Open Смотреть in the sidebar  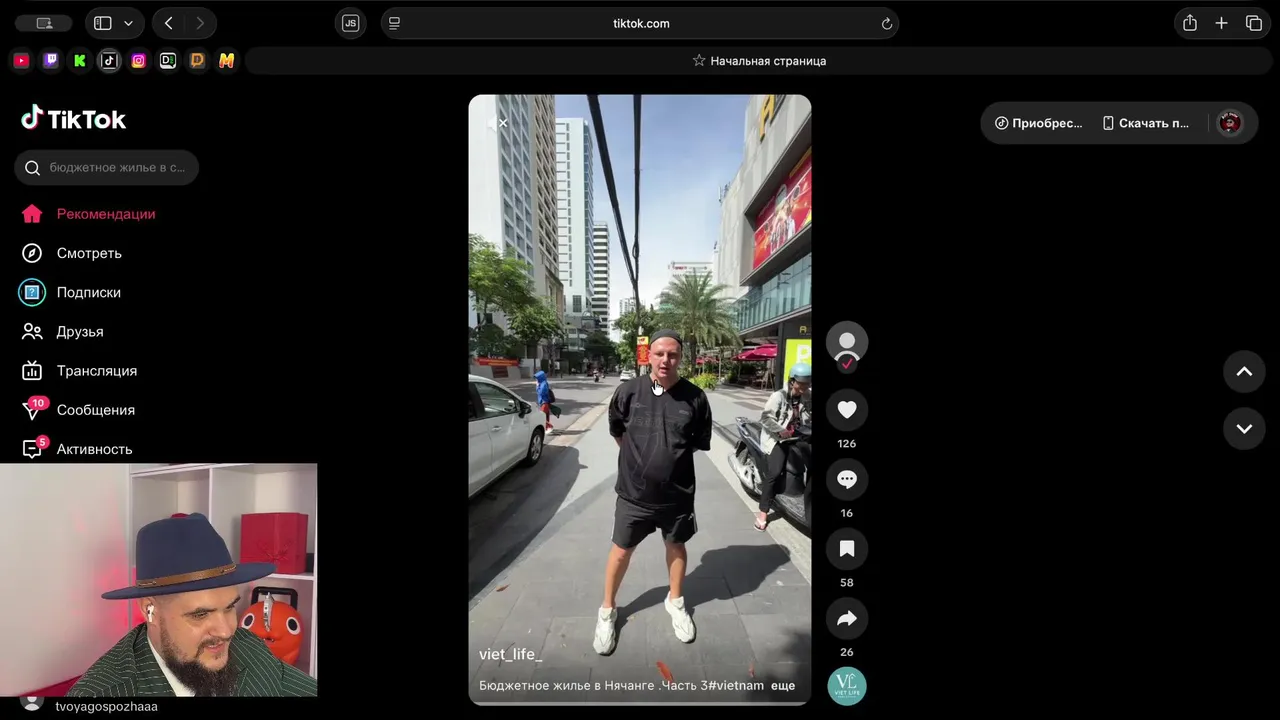tap(72, 253)
